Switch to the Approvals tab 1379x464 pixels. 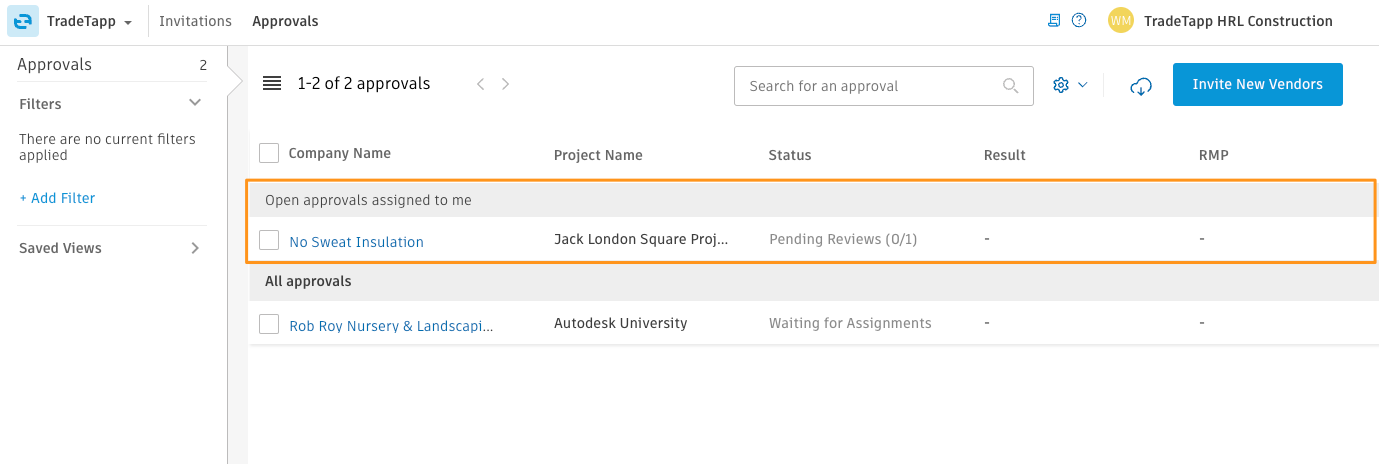285,21
